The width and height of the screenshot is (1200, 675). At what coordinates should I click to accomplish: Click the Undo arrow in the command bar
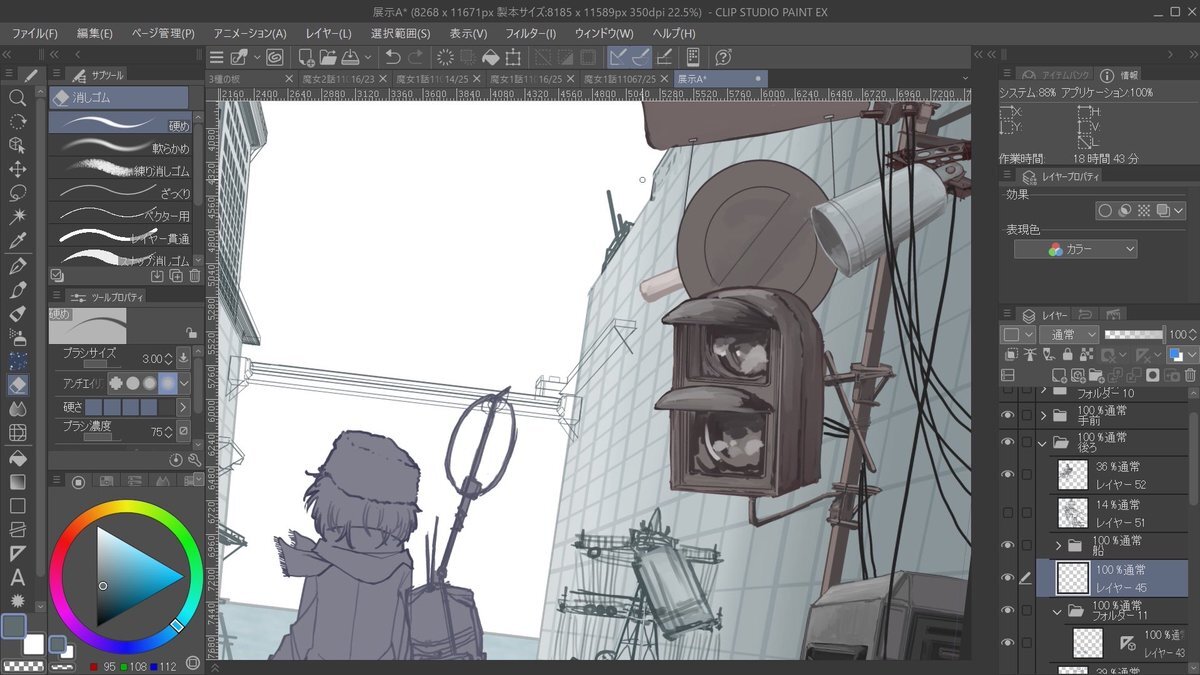pos(393,58)
